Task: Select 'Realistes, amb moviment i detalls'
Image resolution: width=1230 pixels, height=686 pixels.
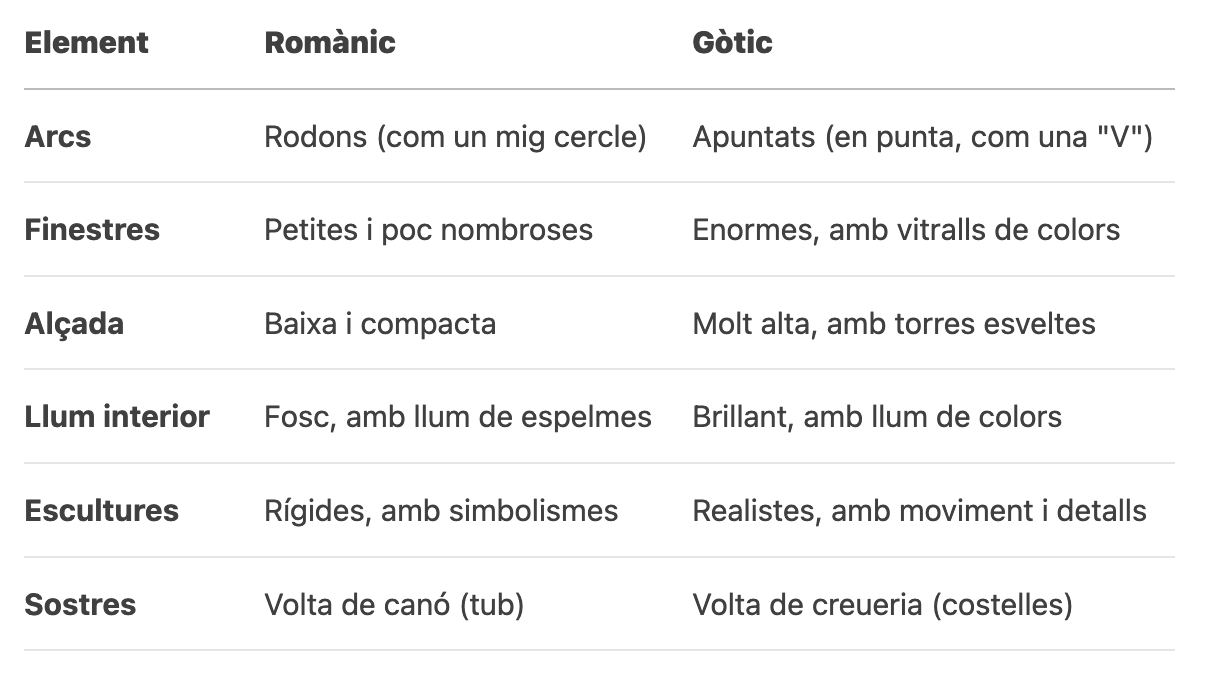Action: (x=919, y=511)
